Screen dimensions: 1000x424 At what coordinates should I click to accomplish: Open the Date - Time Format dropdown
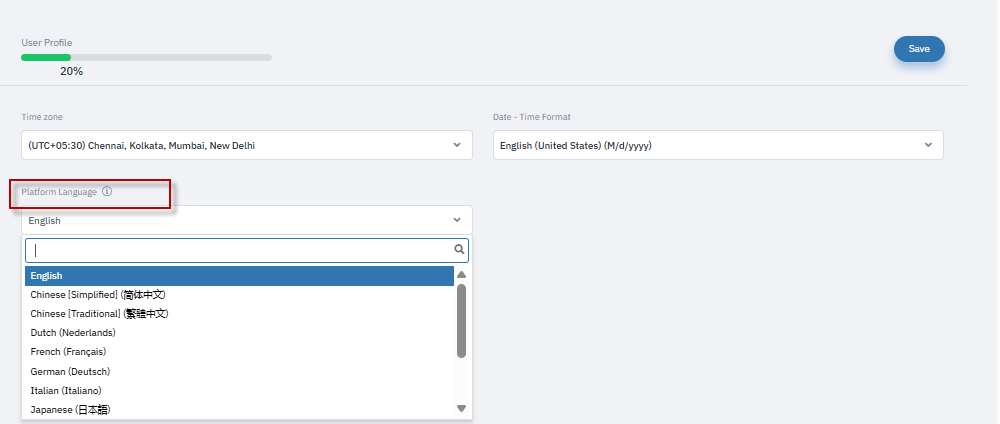[718, 145]
